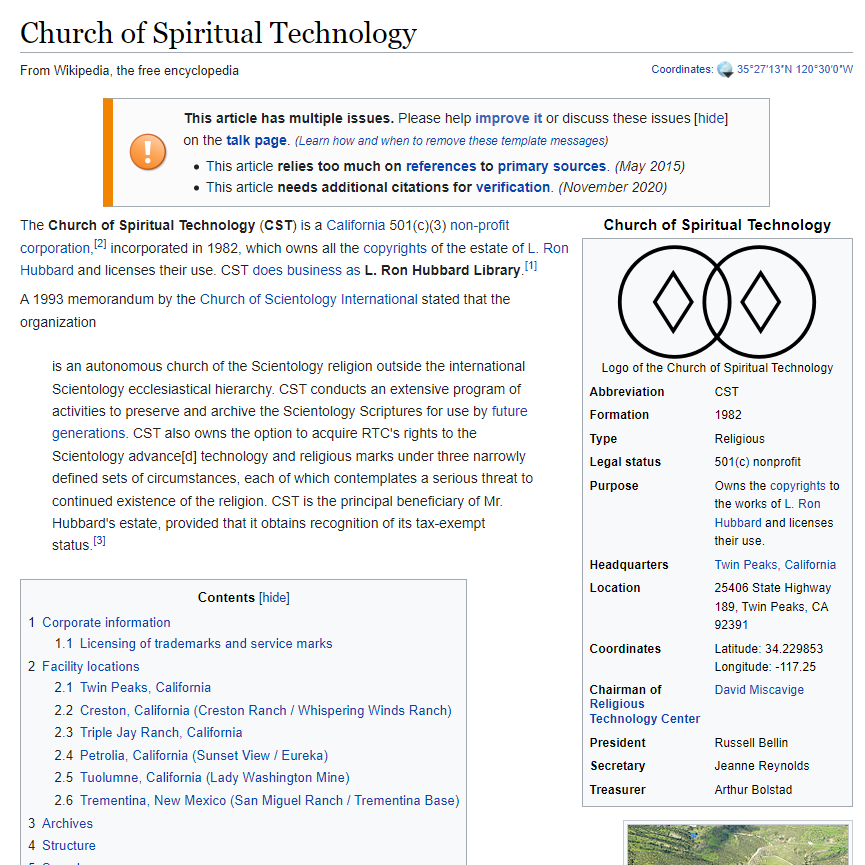The image size is (865, 865).
Task: Jump to Tuolumne, California section
Action: pos(215,778)
